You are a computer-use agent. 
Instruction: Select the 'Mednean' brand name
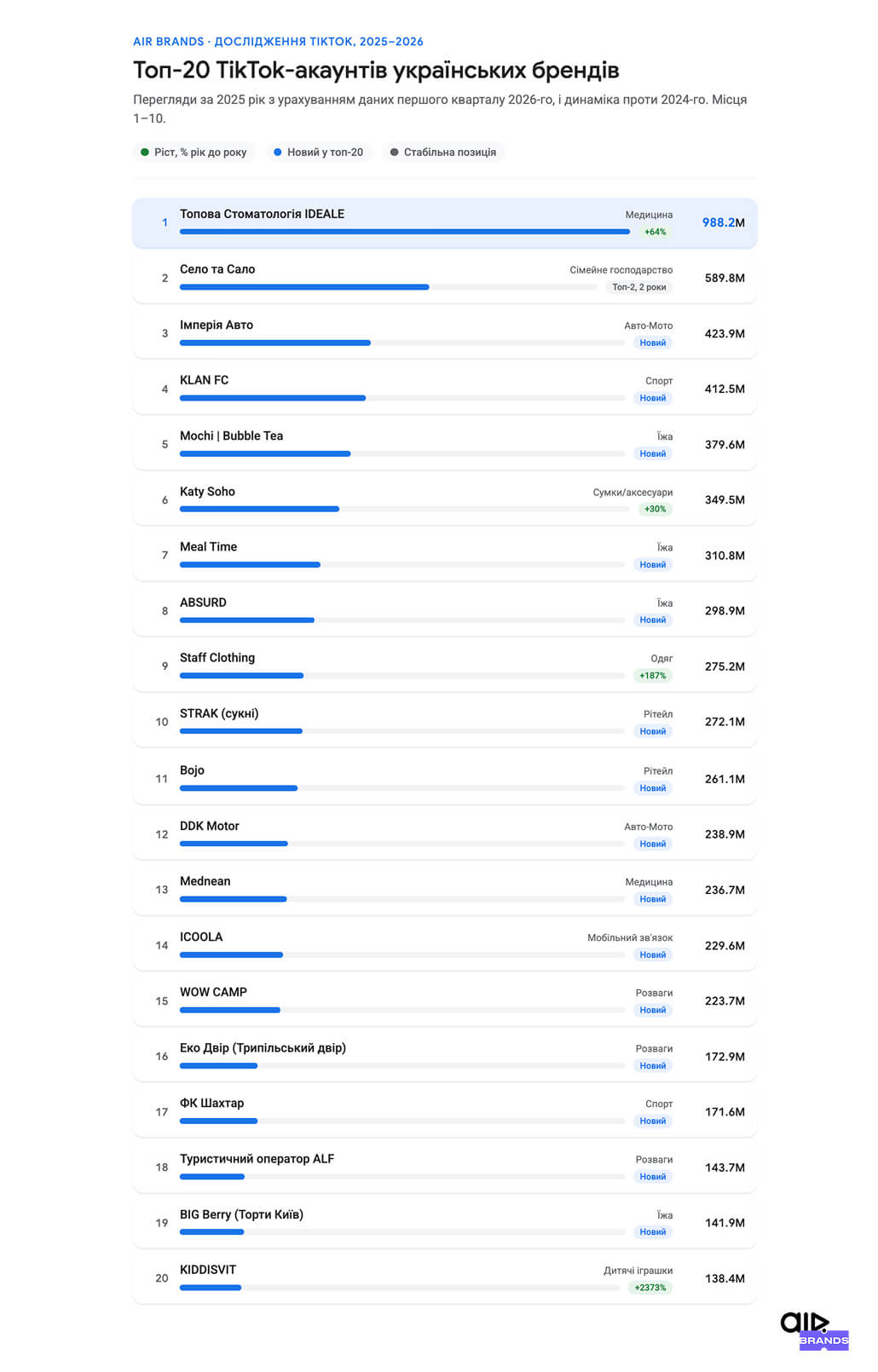click(205, 881)
